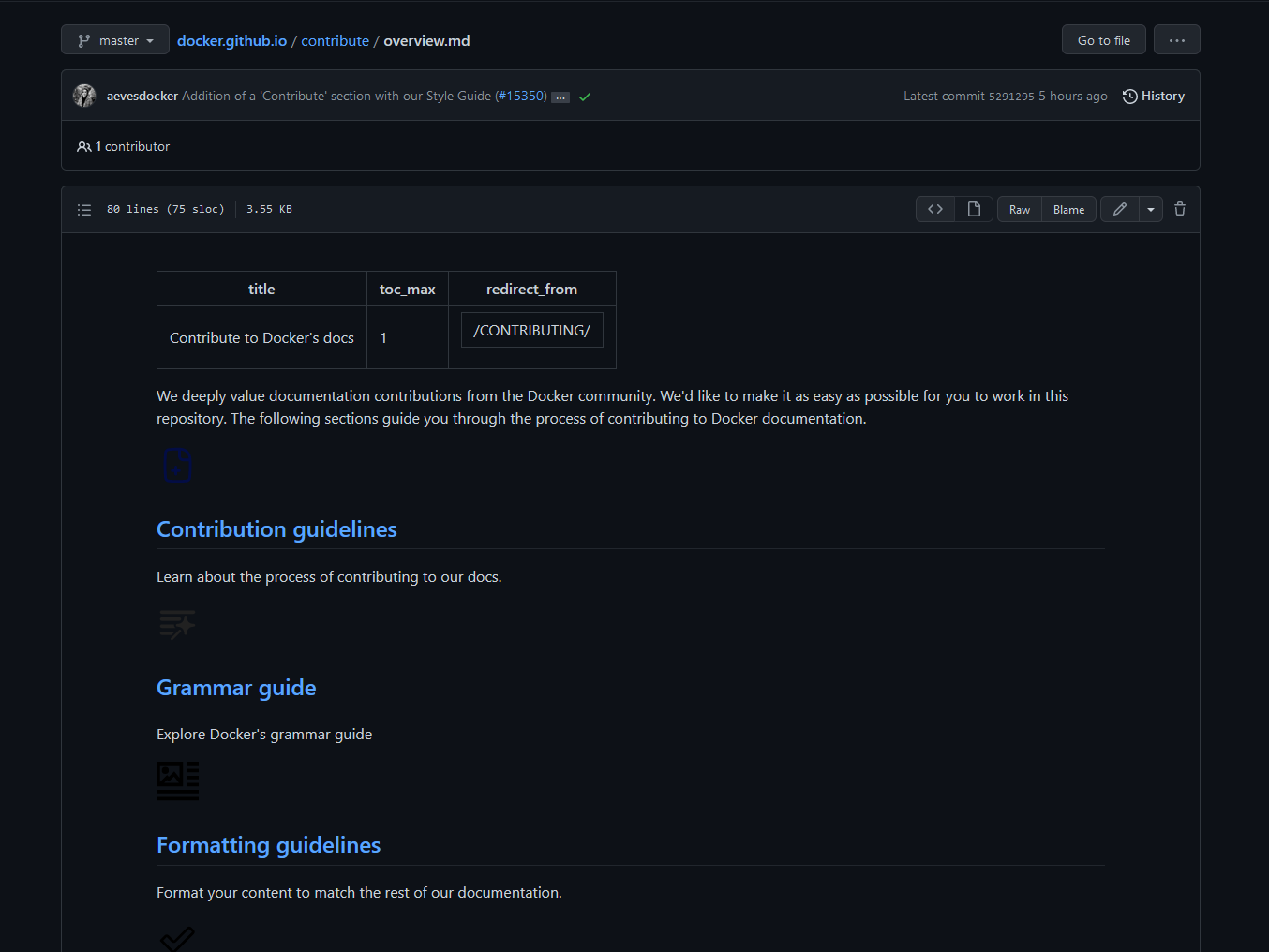
Task: Go to the contribute folder breadcrumb
Action: point(335,40)
